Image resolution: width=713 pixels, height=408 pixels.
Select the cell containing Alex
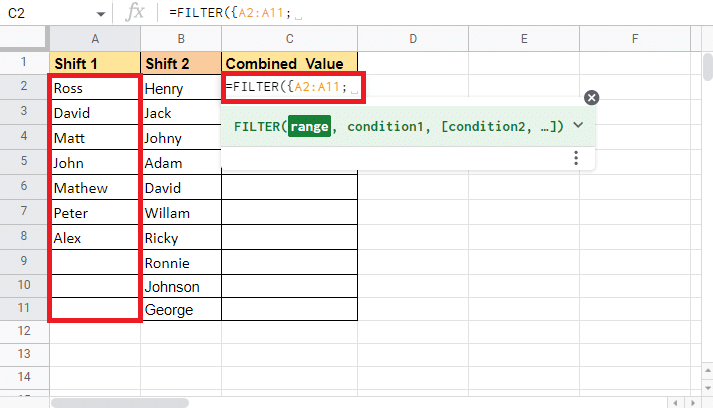tap(95, 238)
